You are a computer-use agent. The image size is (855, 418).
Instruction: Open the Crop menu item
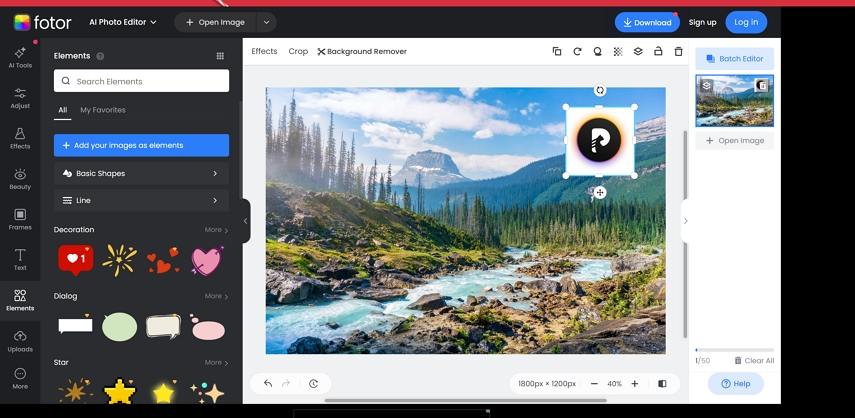click(x=298, y=51)
